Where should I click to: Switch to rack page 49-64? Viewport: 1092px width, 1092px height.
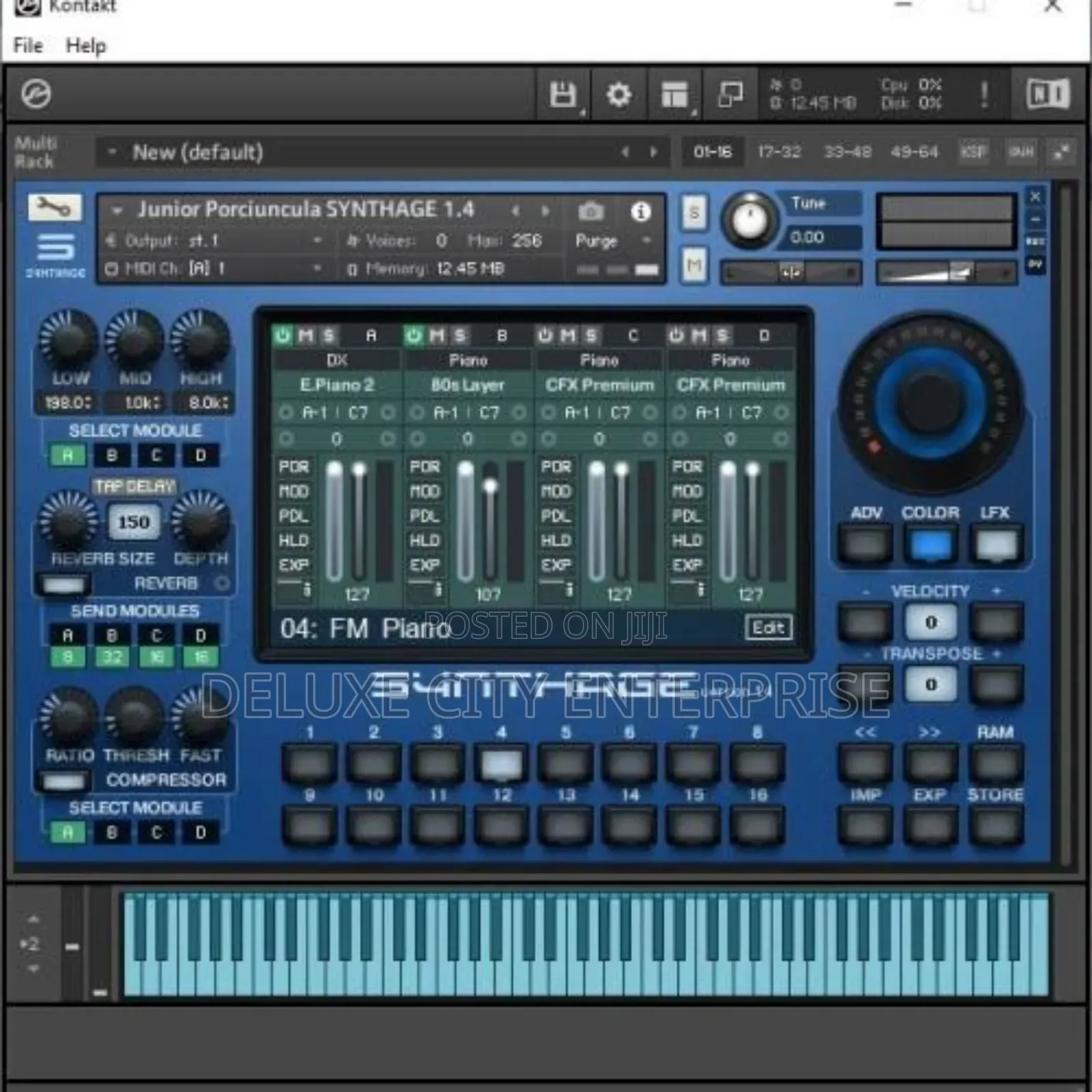915,152
